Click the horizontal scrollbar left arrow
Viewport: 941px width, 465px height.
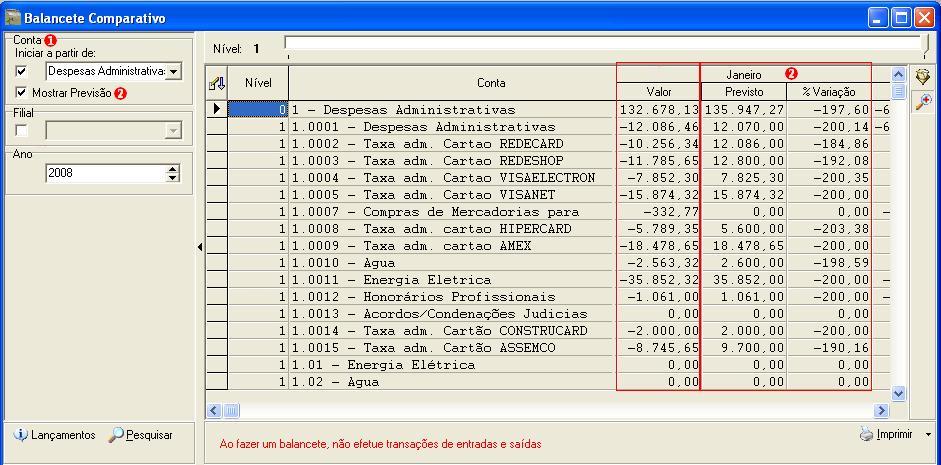tap(214, 410)
